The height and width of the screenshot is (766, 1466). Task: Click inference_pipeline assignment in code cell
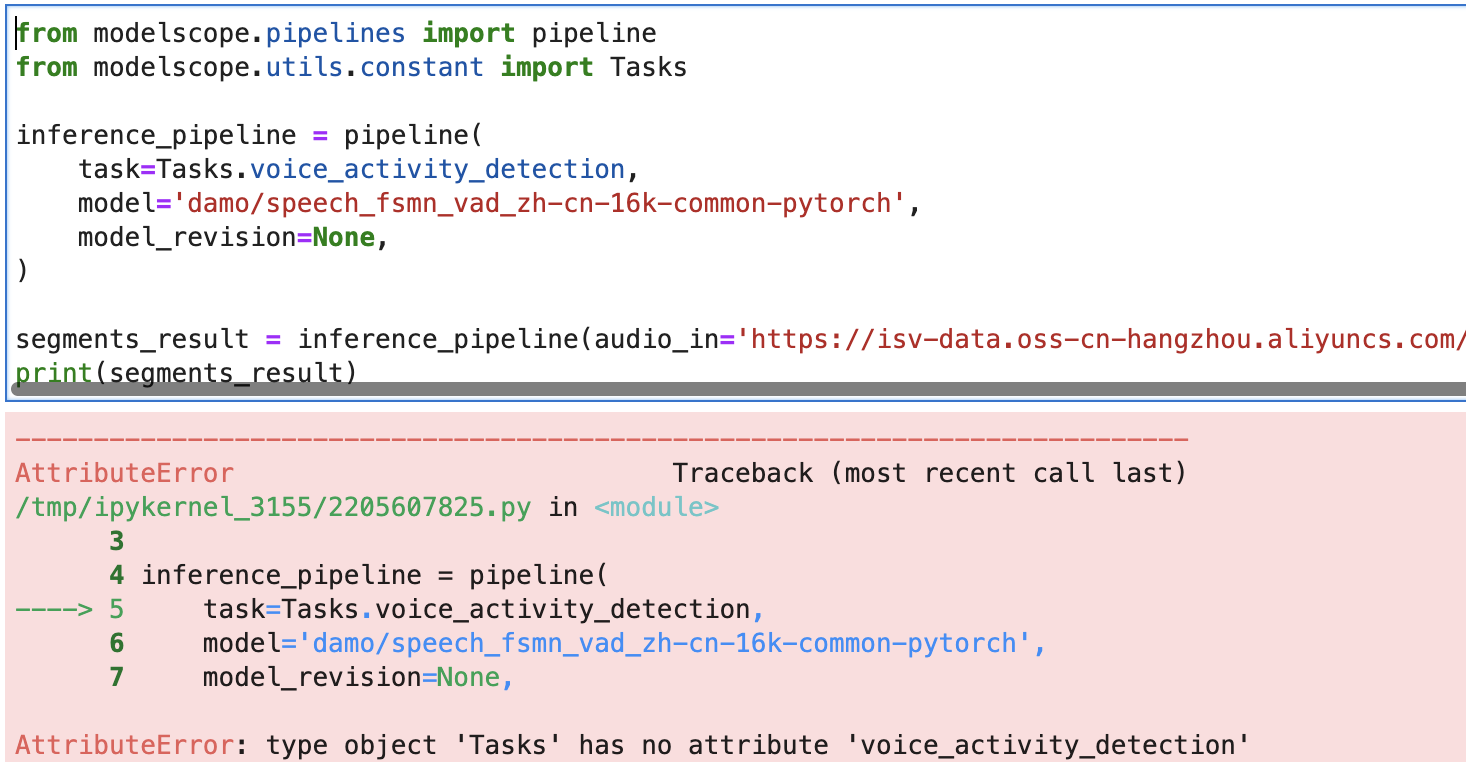156,135
